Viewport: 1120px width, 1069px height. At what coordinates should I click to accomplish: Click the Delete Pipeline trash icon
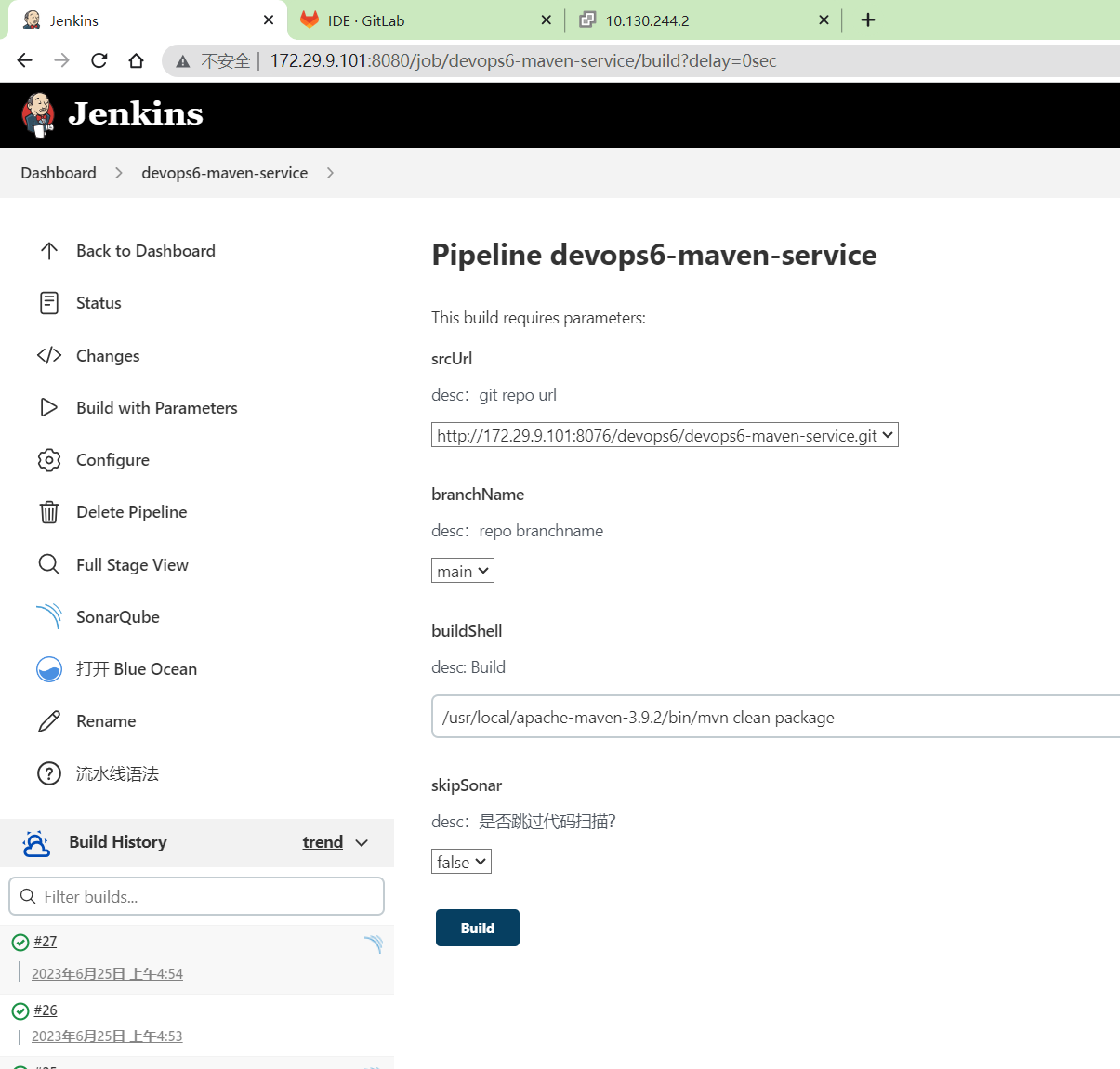(x=49, y=512)
